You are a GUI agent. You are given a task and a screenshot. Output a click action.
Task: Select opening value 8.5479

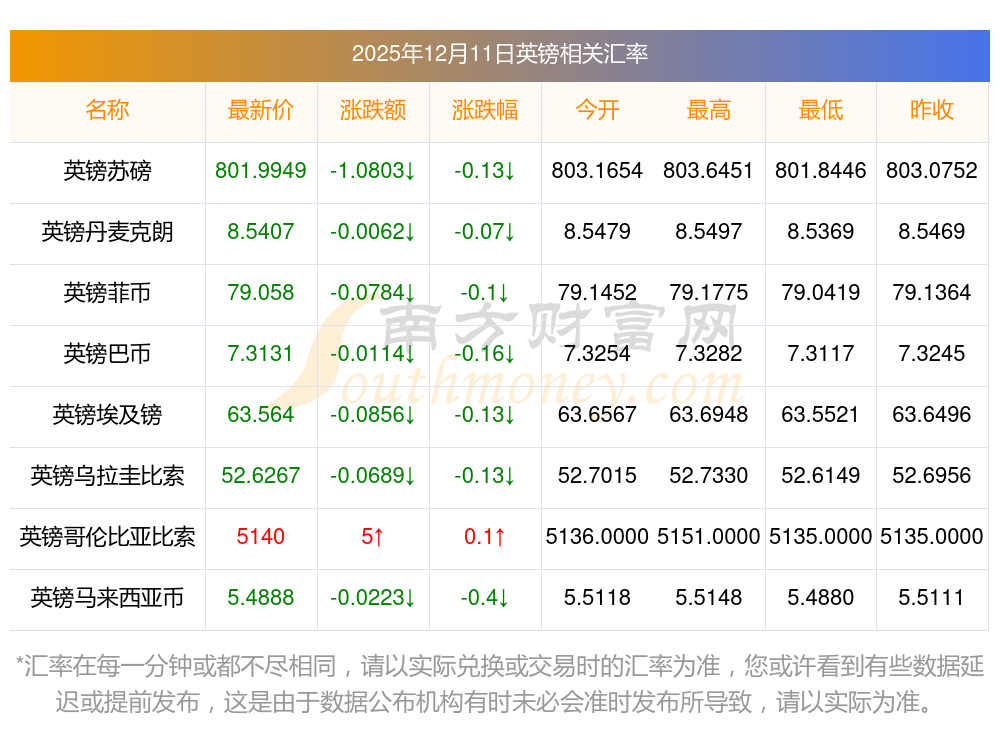point(597,232)
